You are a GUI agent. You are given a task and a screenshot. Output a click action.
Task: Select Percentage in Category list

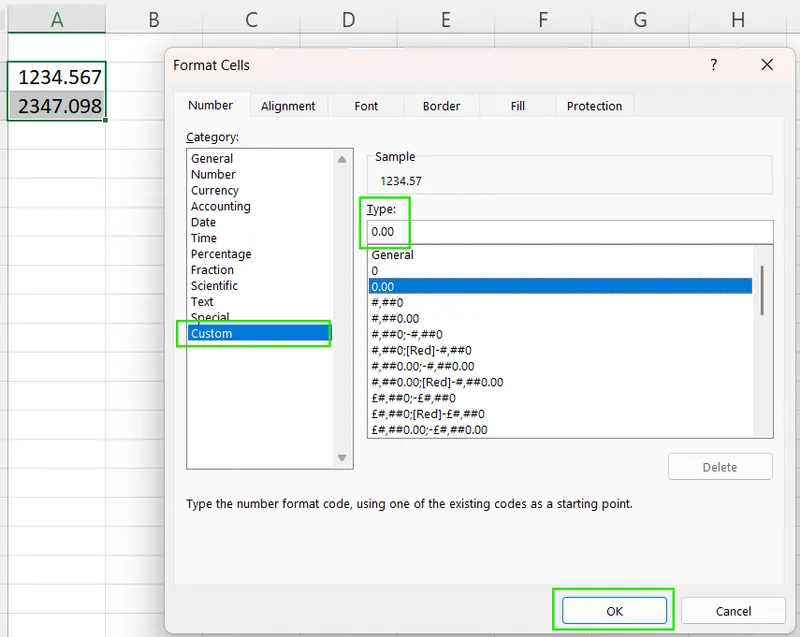221,254
